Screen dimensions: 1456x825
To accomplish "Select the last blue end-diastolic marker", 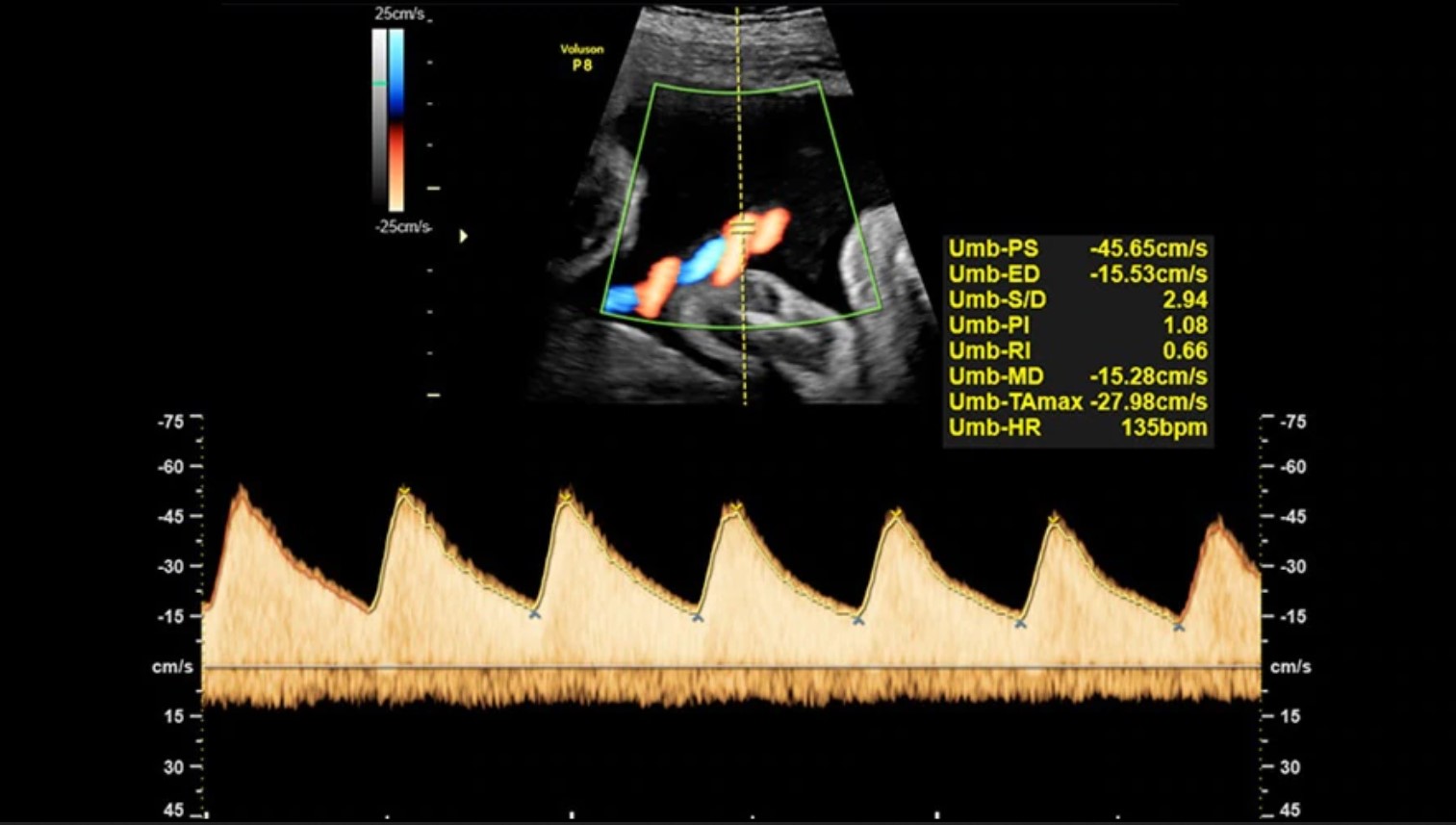I will (1179, 627).
